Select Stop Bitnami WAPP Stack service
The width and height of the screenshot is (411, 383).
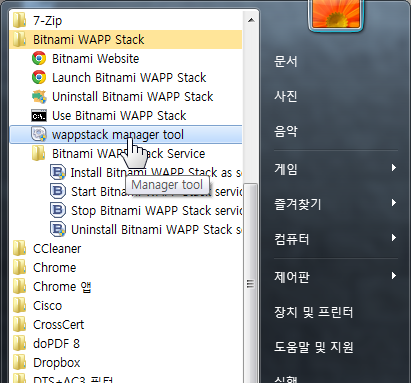[x=156, y=211]
